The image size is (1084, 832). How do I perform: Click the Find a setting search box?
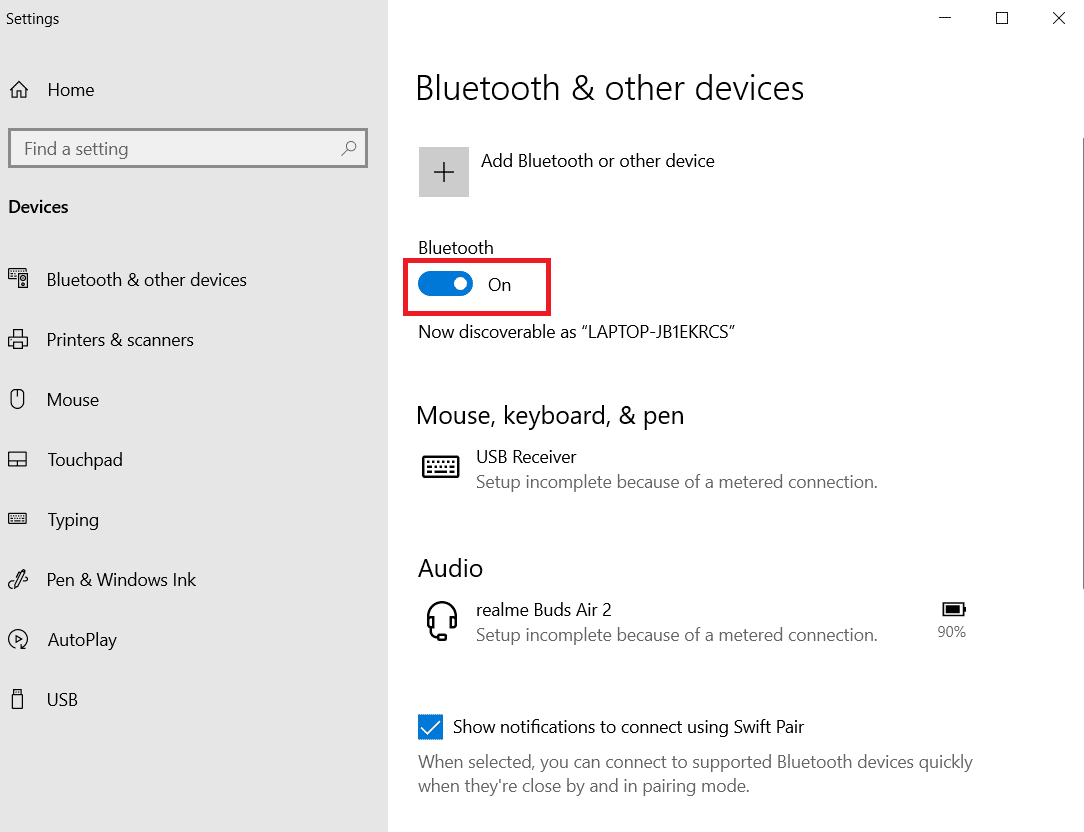click(x=187, y=148)
